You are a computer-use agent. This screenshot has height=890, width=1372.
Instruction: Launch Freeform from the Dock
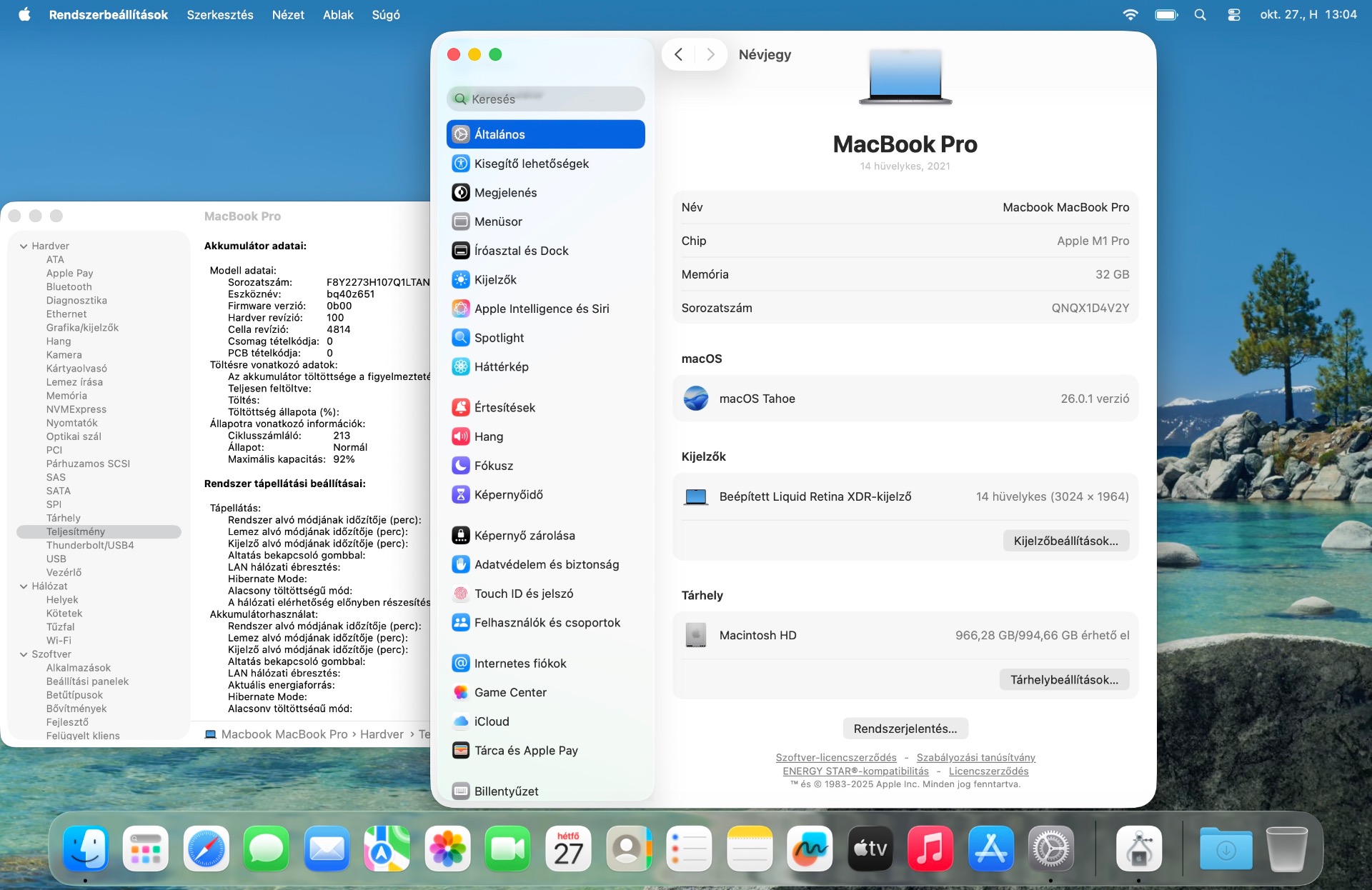(x=810, y=849)
